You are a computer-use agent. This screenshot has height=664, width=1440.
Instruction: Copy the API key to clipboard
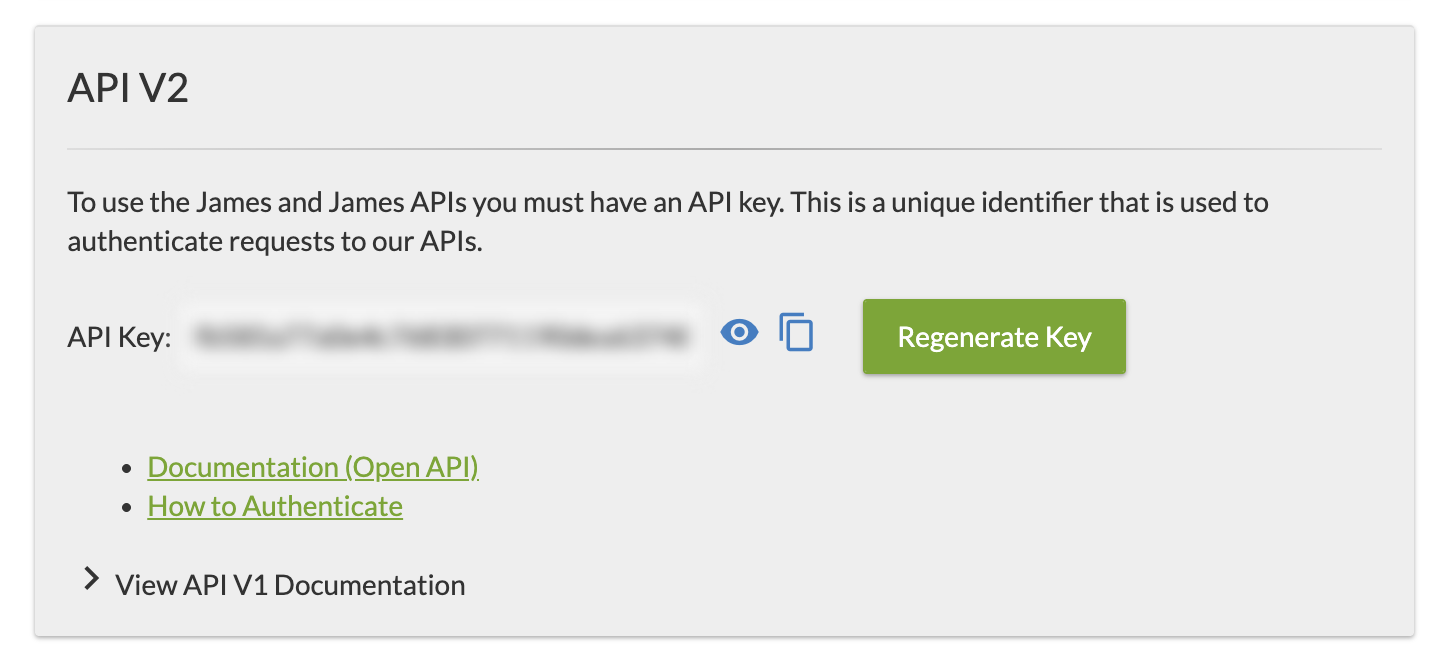(796, 333)
